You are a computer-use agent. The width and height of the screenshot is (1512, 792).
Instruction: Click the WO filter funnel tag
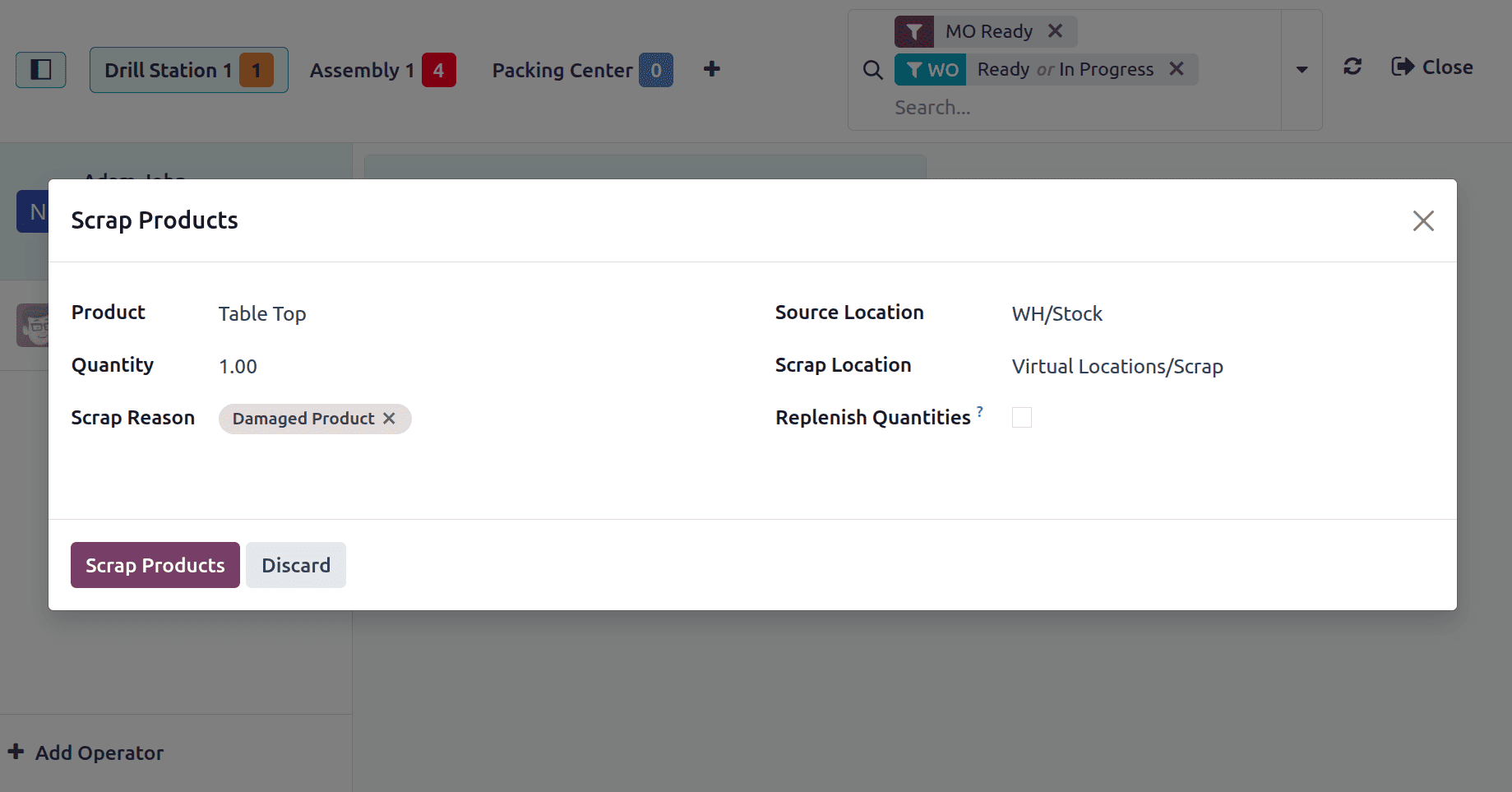tap(931, 70)
